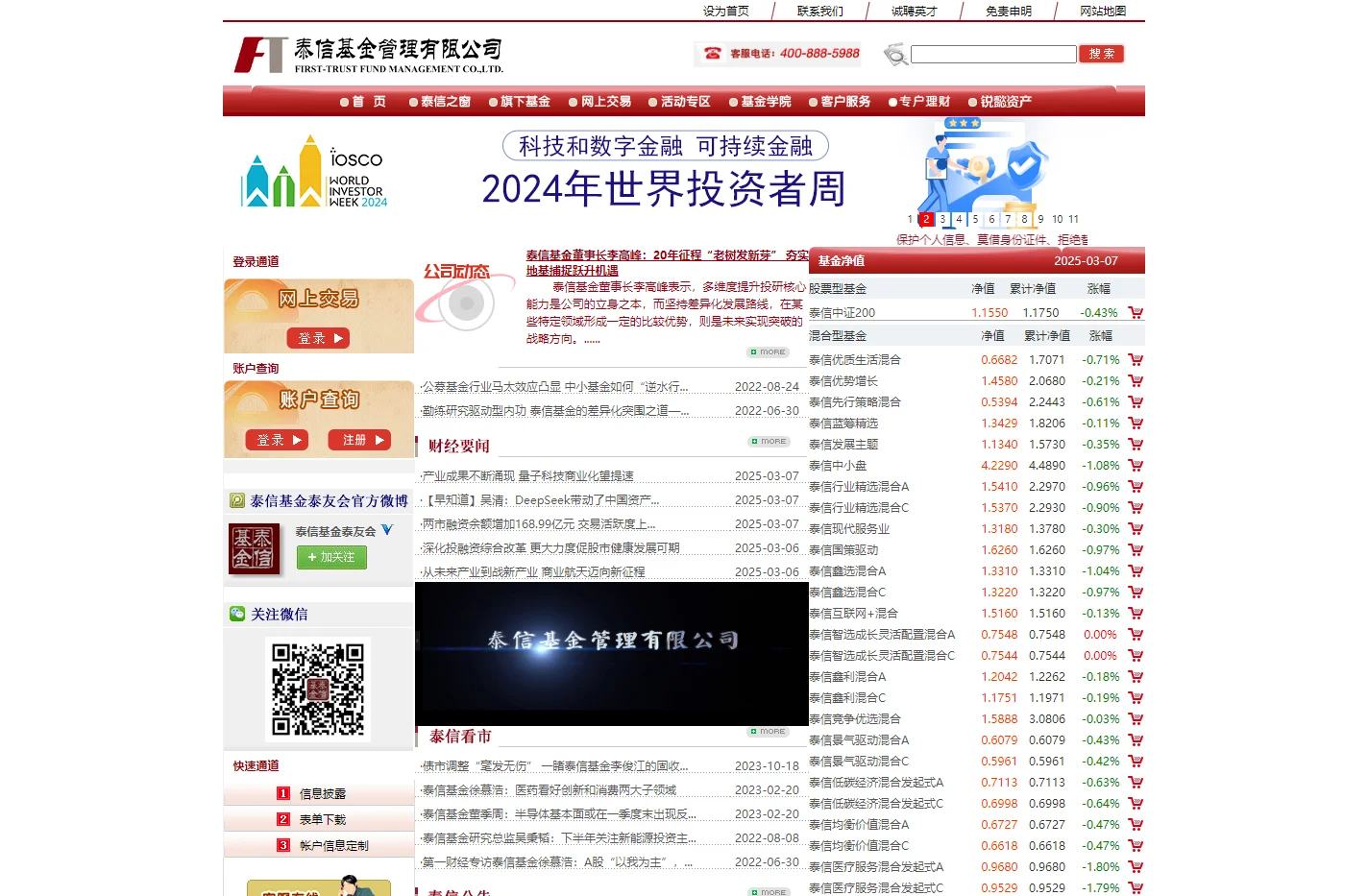
Task: Open 债市调整 "震发无伤" article
Action: point(554,765)
